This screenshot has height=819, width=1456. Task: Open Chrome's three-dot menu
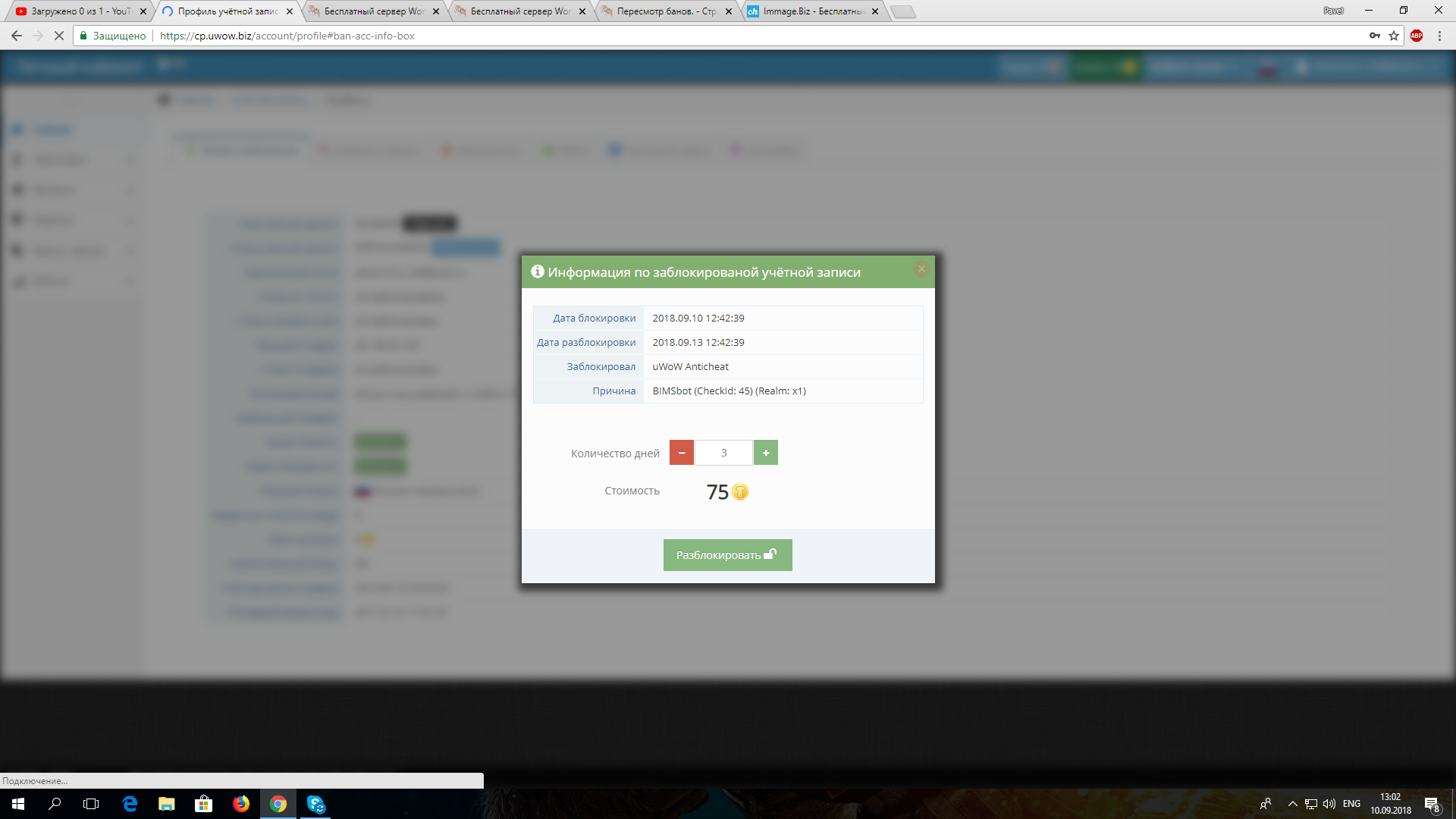click(1439, 36)
